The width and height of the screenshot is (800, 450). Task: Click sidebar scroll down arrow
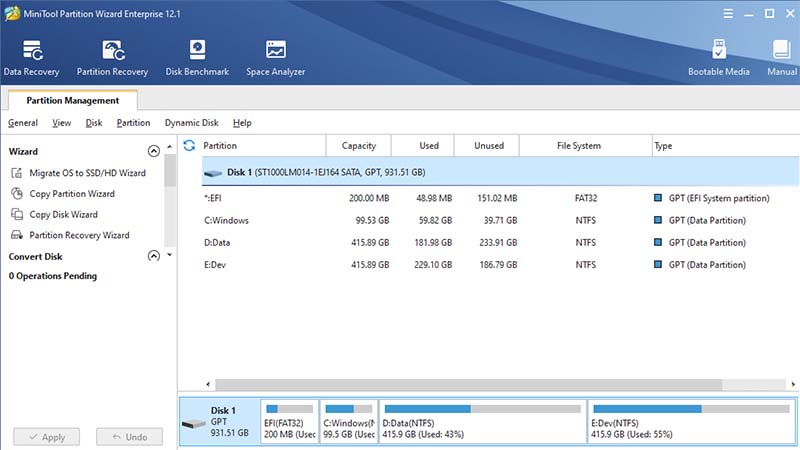tap(169, 255)
